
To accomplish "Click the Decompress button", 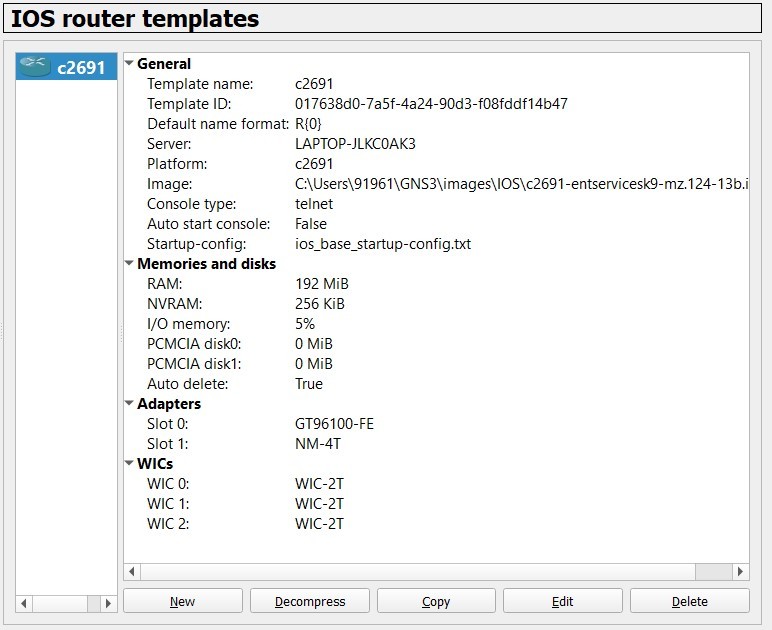I will click(x=310, y=601).
